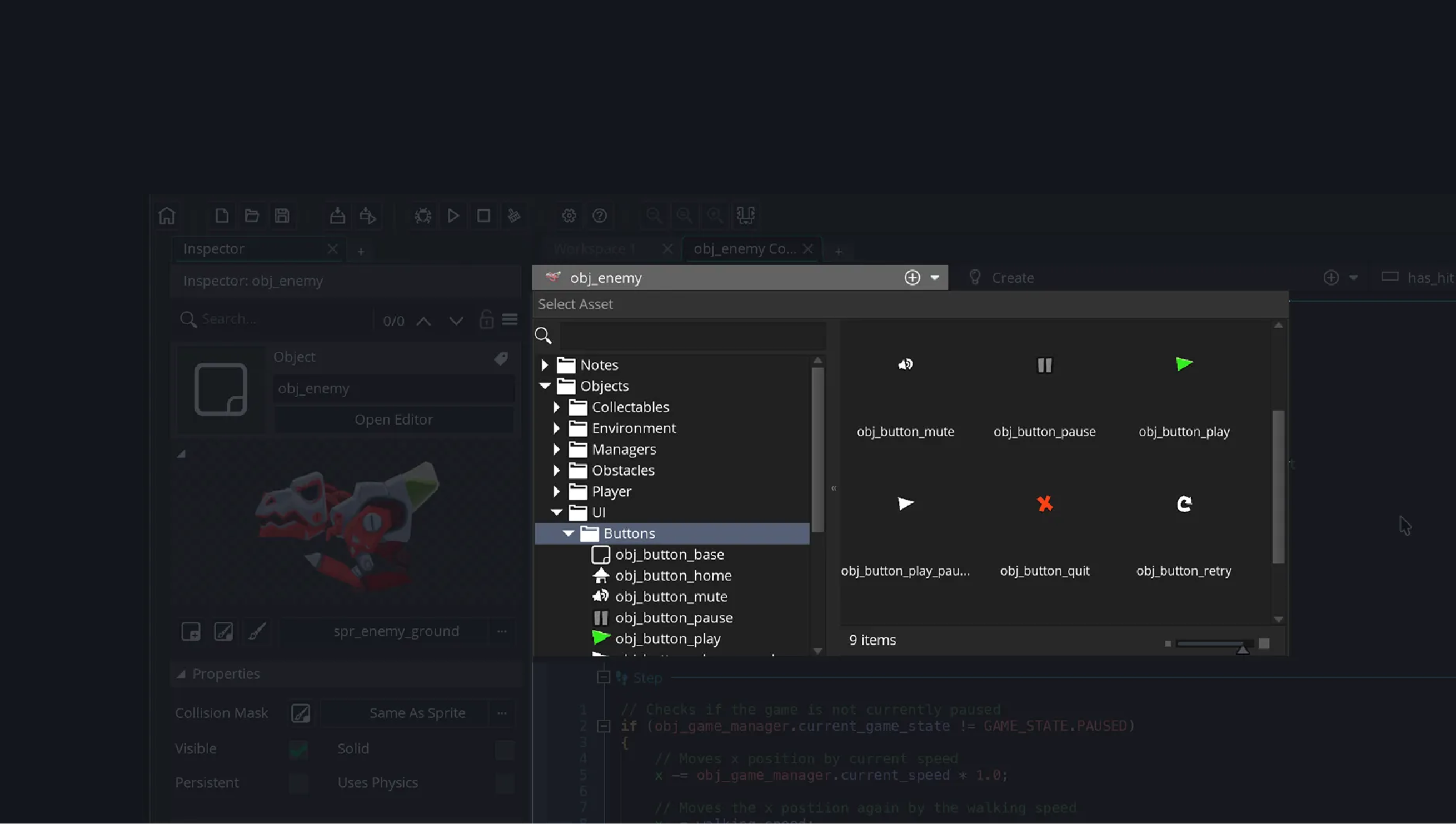Click the Debug bug icon

[423, 216]
